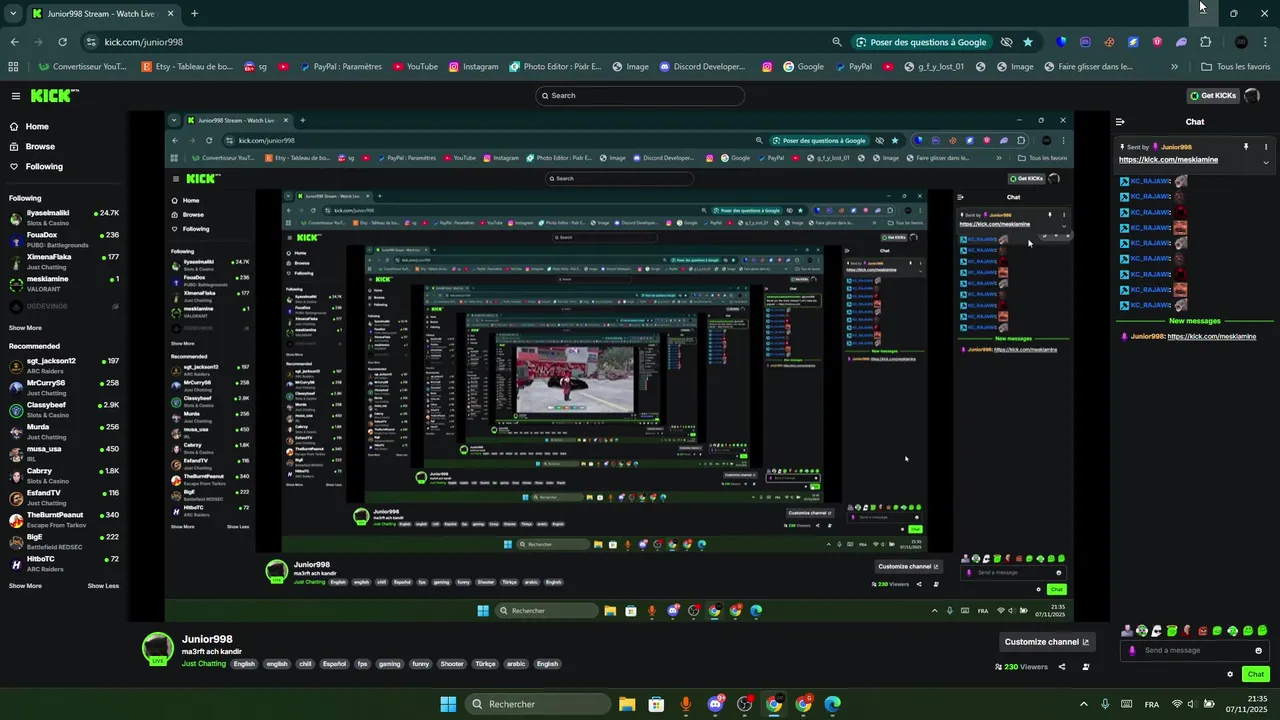
Task: Go to Home in sidebar
Action: click(x=37, y=127)
